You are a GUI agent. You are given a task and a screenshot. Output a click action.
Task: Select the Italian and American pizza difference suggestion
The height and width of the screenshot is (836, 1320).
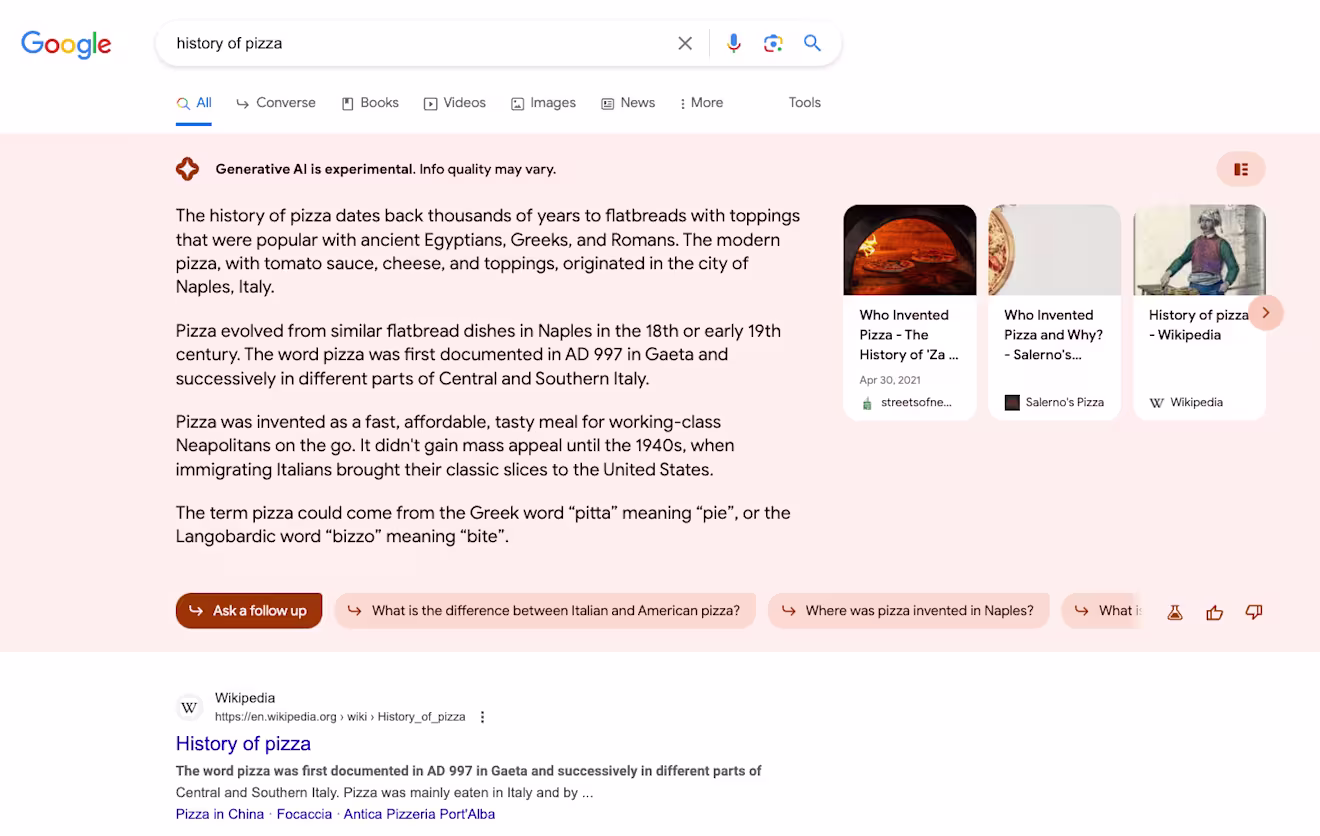(545, 611)
